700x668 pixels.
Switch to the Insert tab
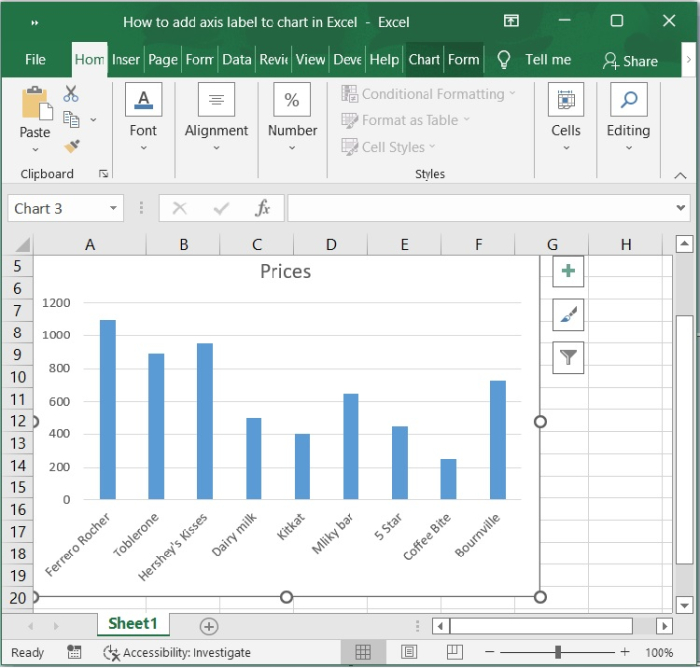(x=125, y=59)
